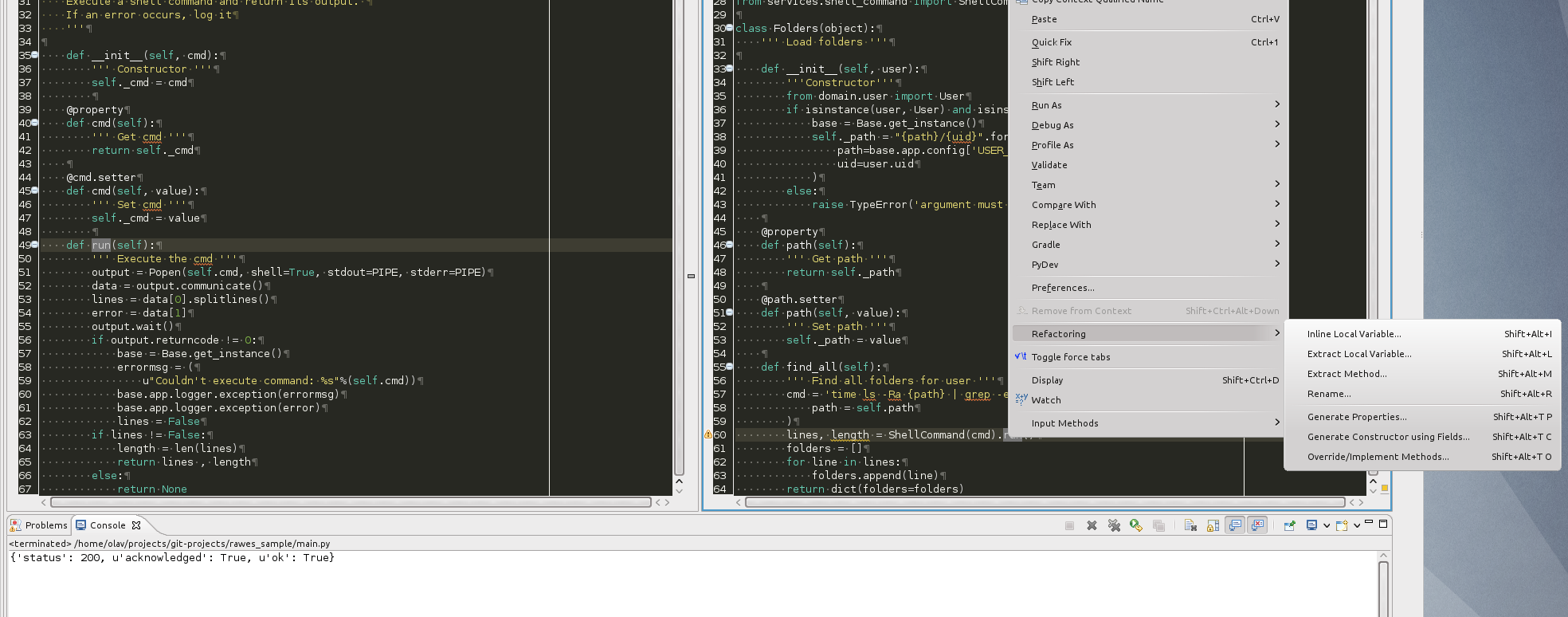Viewport: 1568px width, 617px height.
Task: Collapse the __init__ method fold in the left editor
Action: pyautogui.click(x=35, y=55)
